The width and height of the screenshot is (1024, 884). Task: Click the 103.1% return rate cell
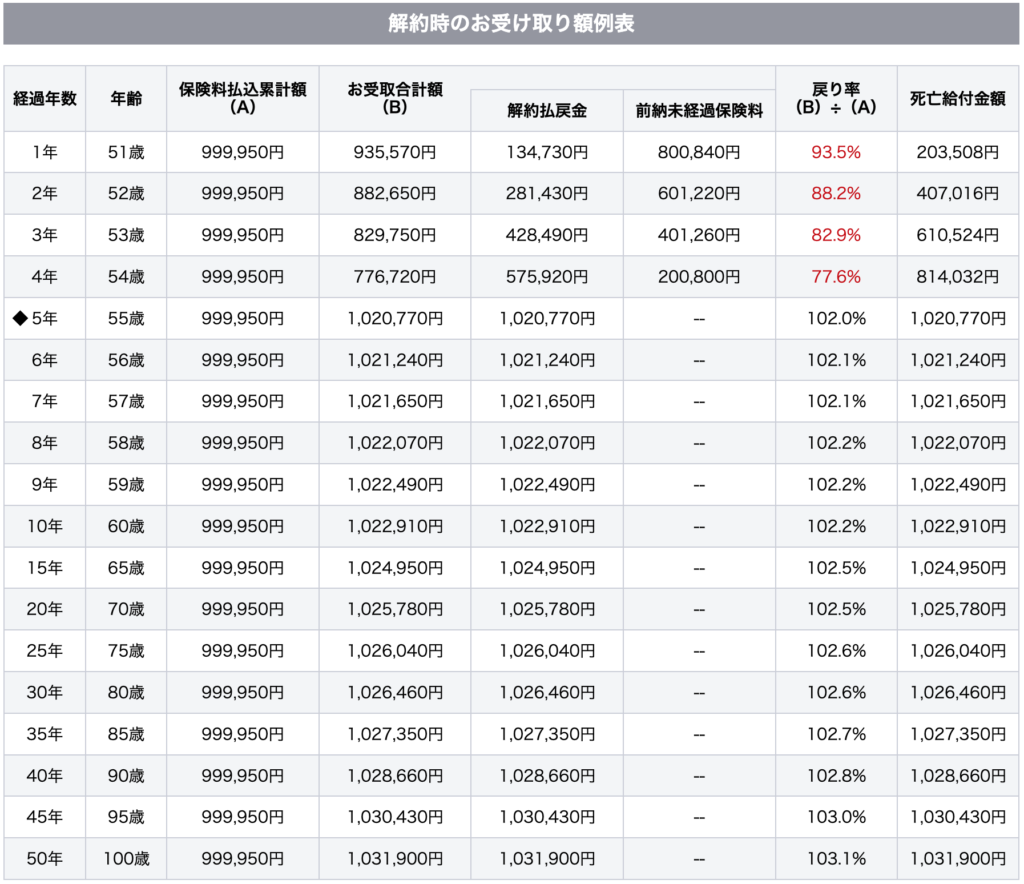[836, 858]
